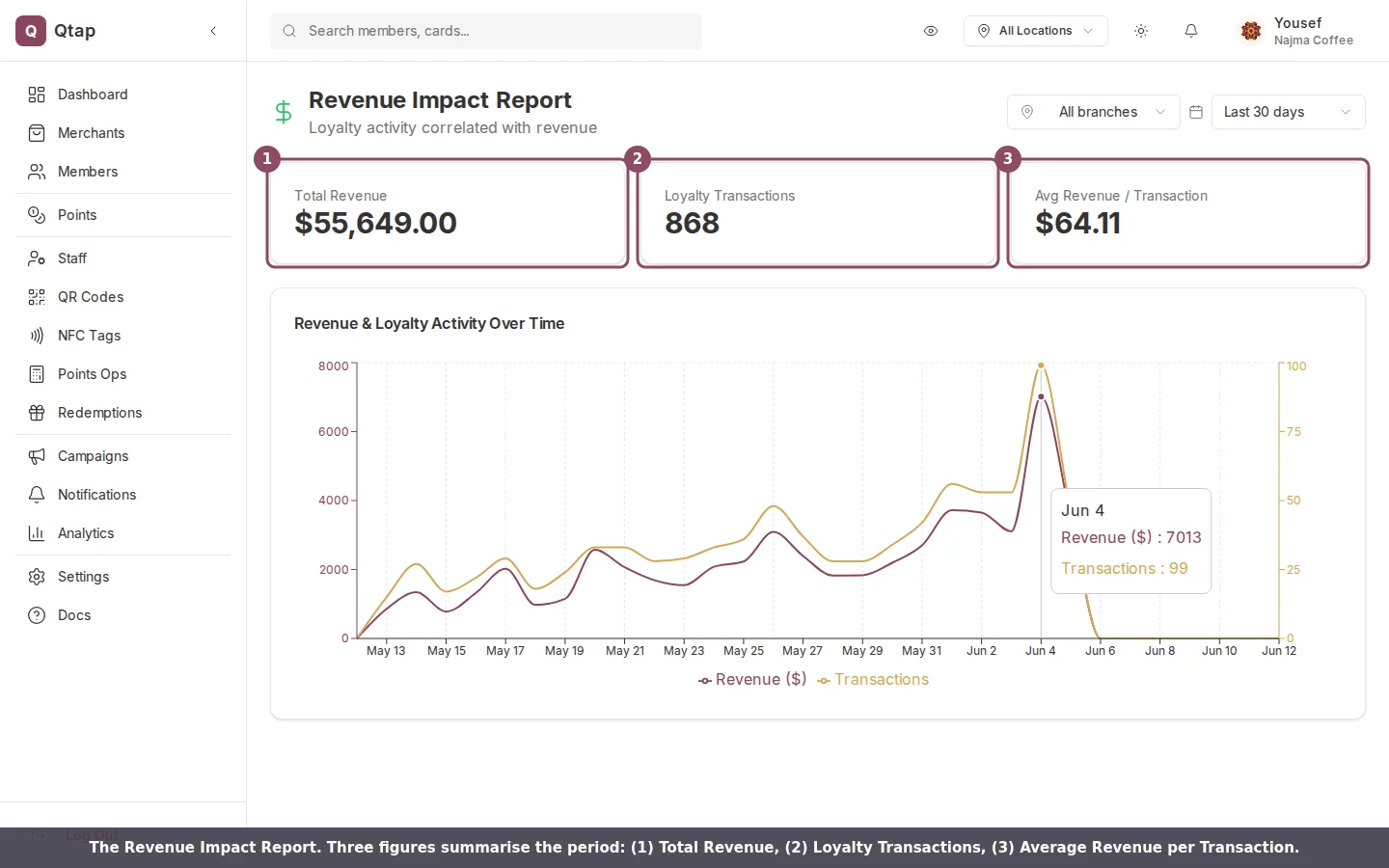Click the May 13 axis label

386,651
